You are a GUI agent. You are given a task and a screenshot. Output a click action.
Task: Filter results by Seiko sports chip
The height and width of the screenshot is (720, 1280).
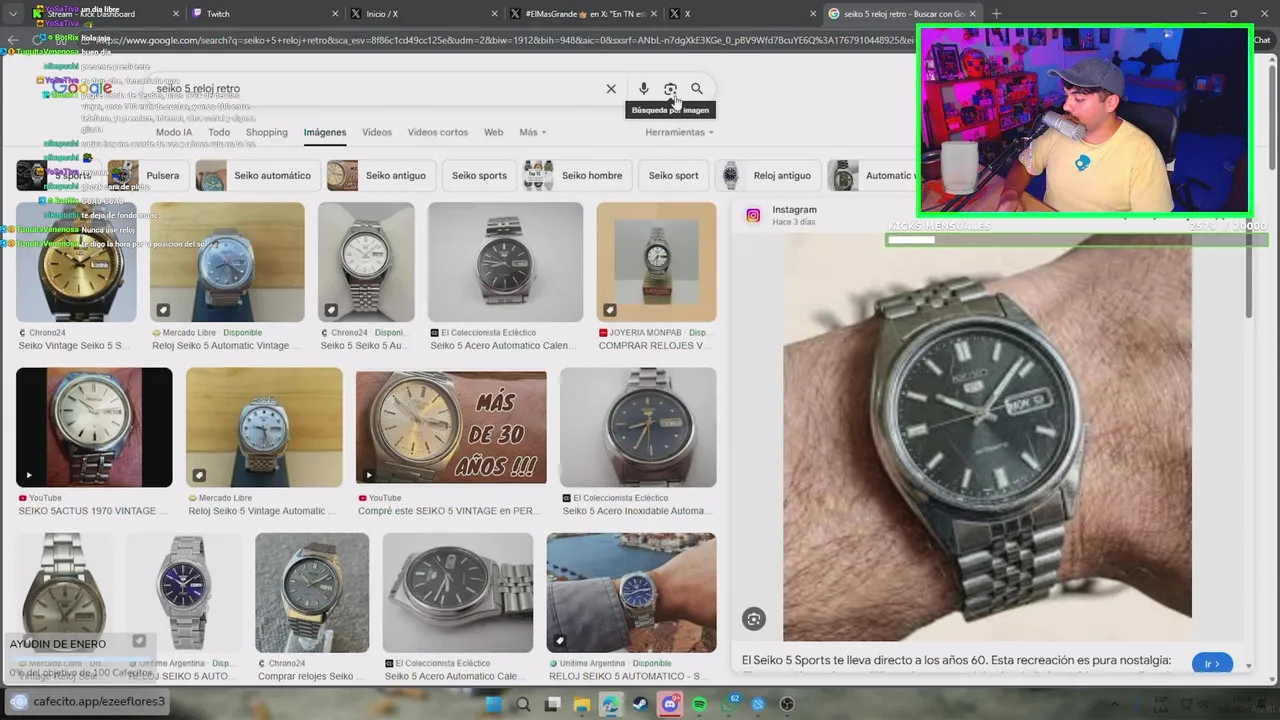tap(479, 175)
